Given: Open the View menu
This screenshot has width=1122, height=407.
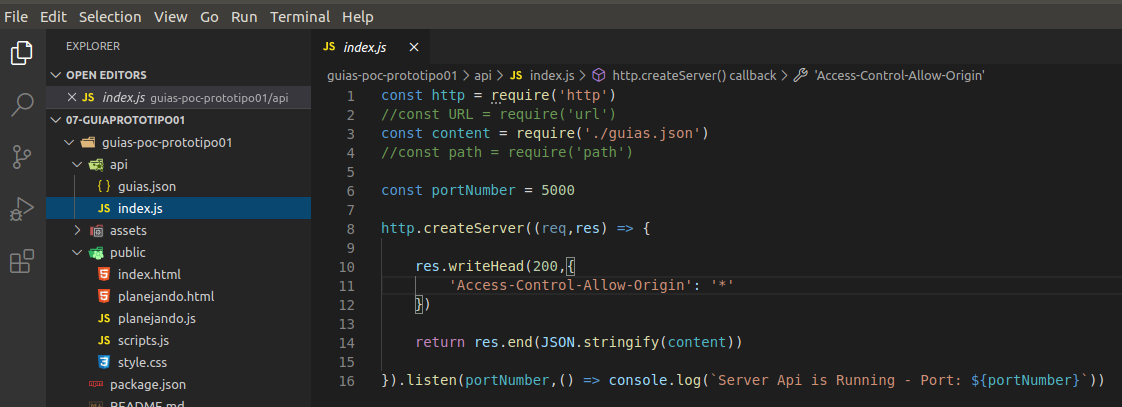Looking at the screenshot, I should 171,16.
